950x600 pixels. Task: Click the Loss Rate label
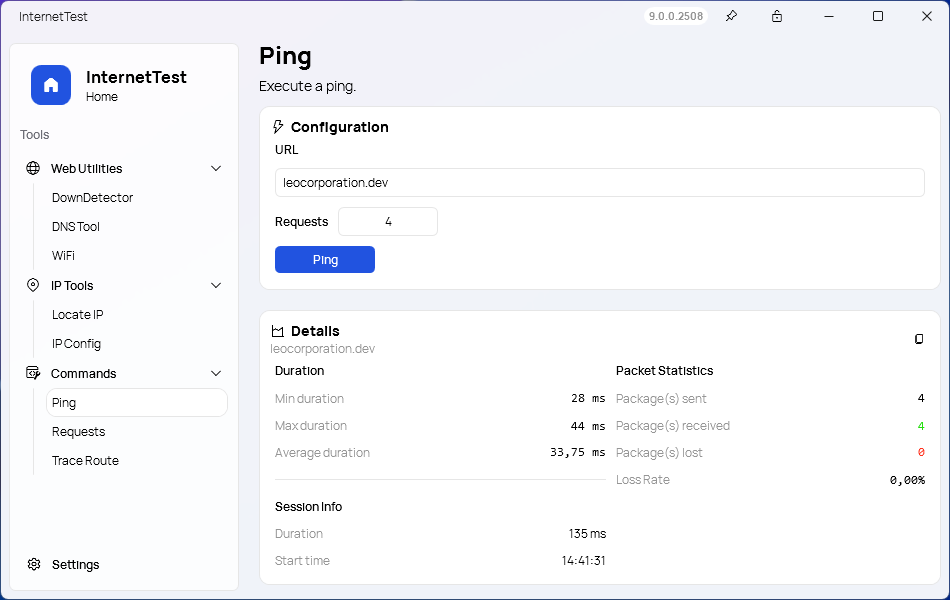click(x=643, y=480)
